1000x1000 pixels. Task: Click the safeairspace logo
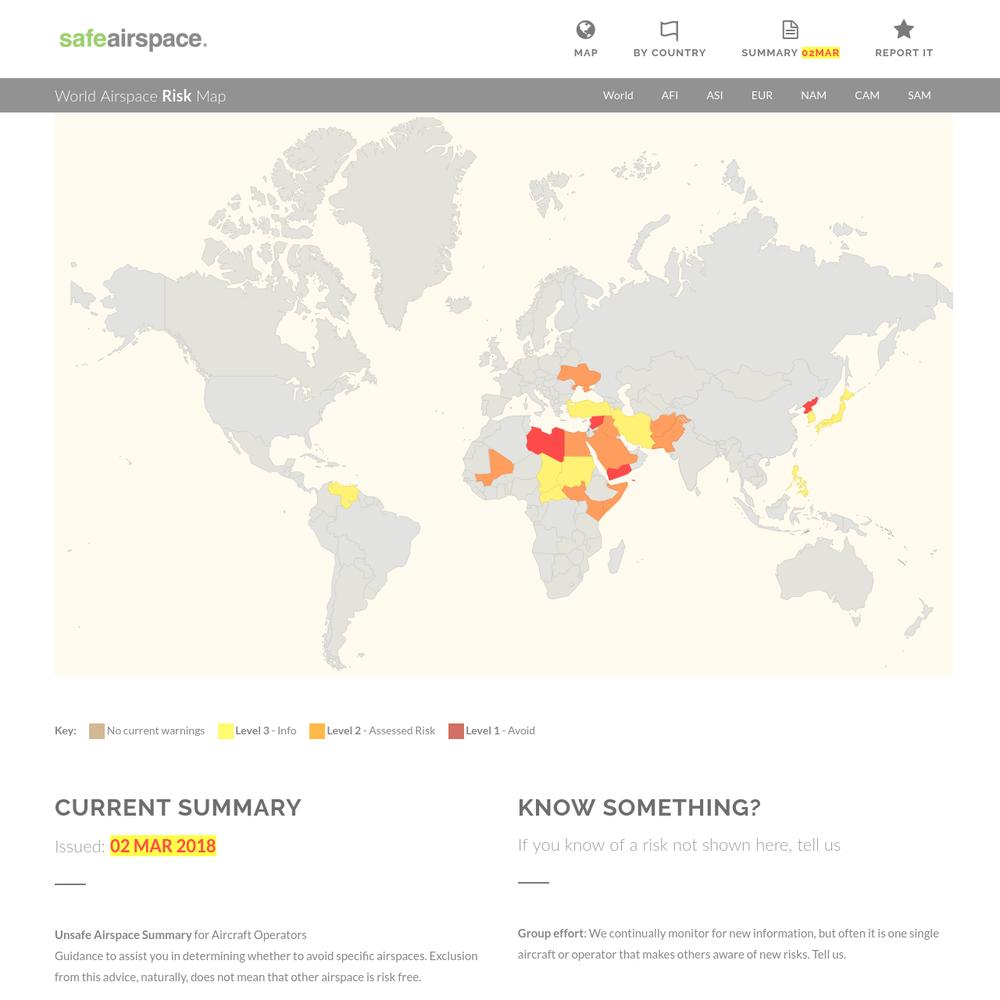(133, 40)
